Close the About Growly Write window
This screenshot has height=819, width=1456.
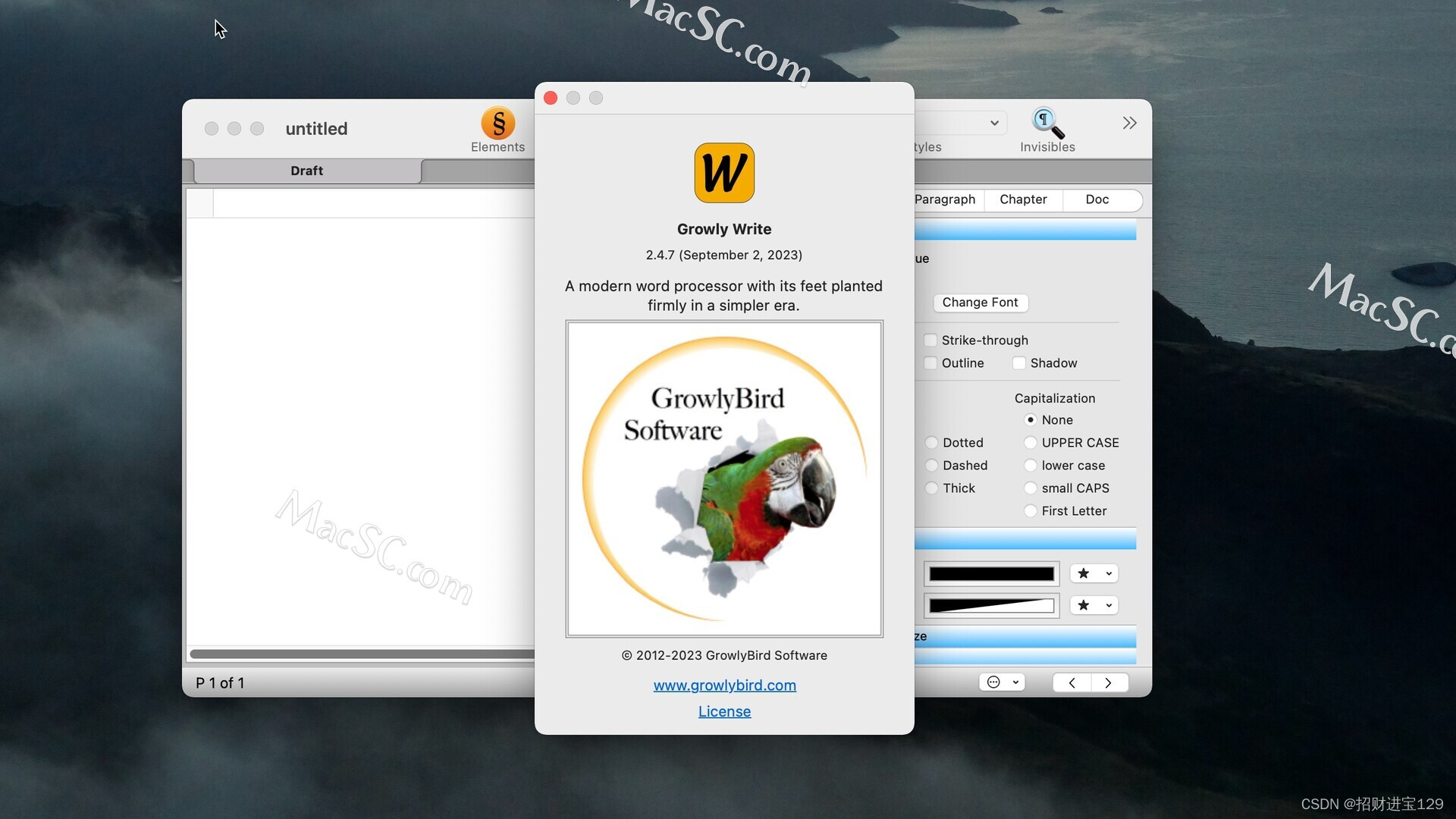551,98
